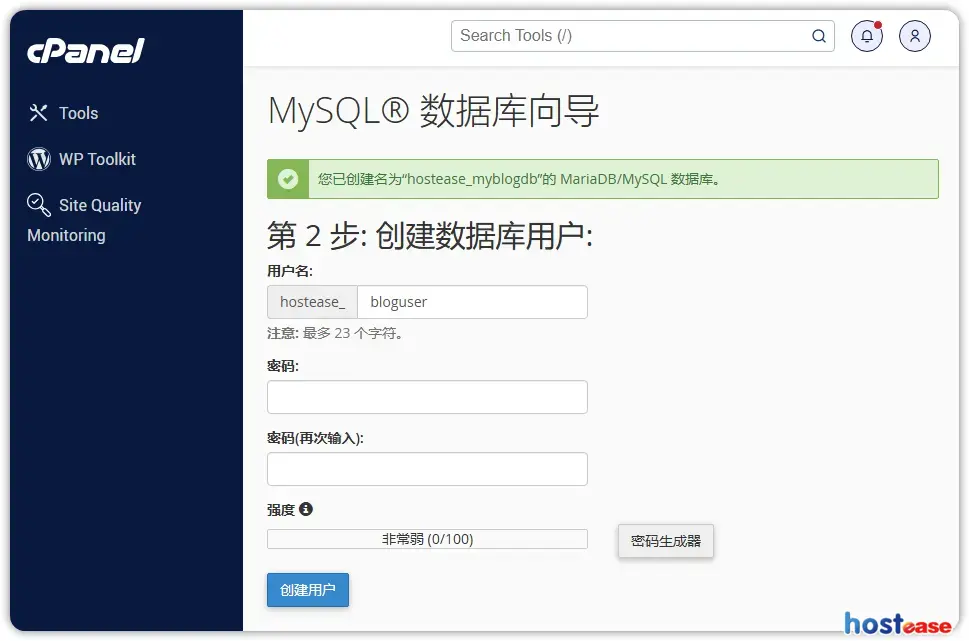Open the 密码生成器 password generator
Screen dimensions: 969x641
pyautogui.click(x=665, y=541)
